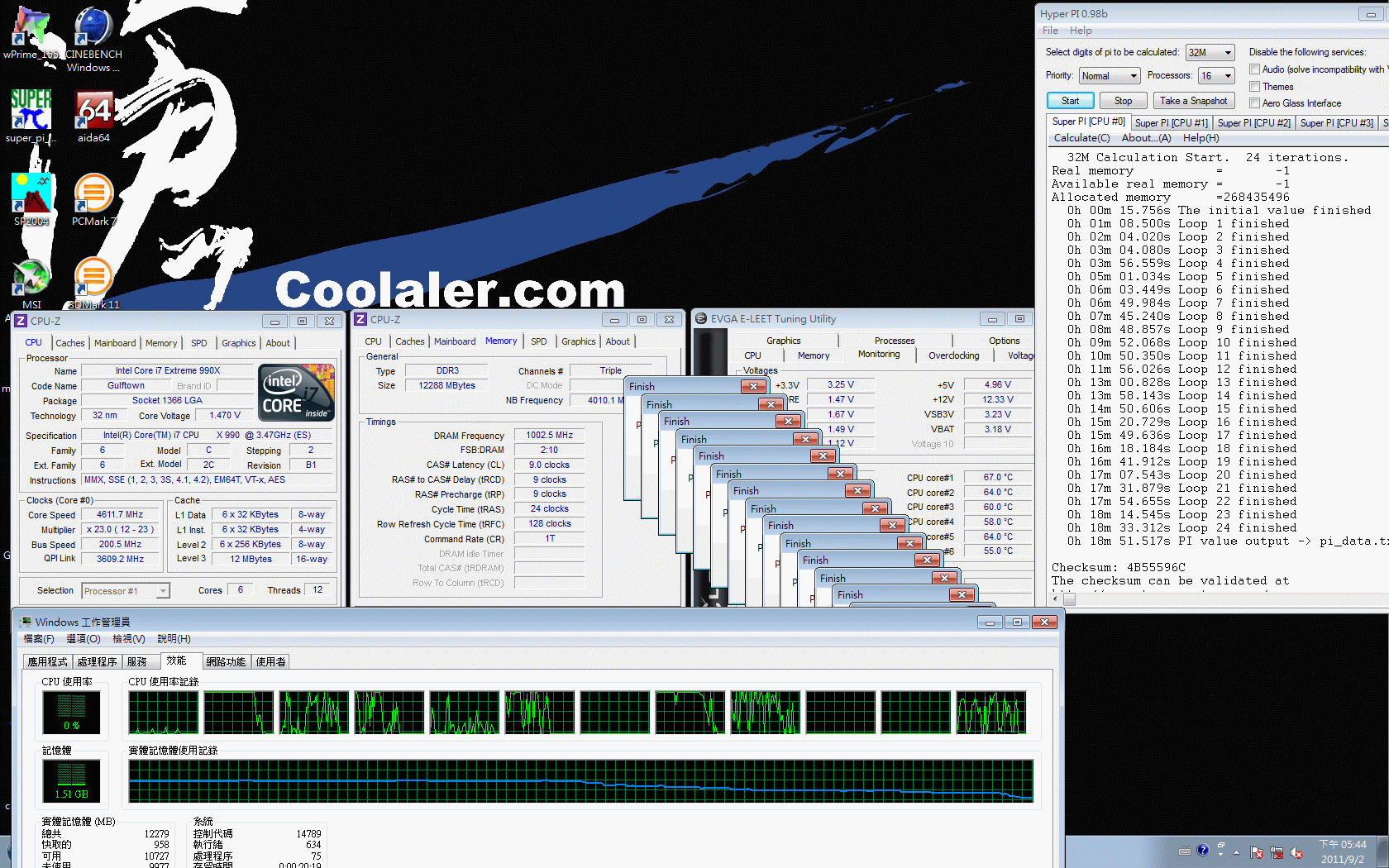Toggle the Themes checkbox in Hyper PI
This screenshot has width=1389, height=868.
(x=1254, y=87)
